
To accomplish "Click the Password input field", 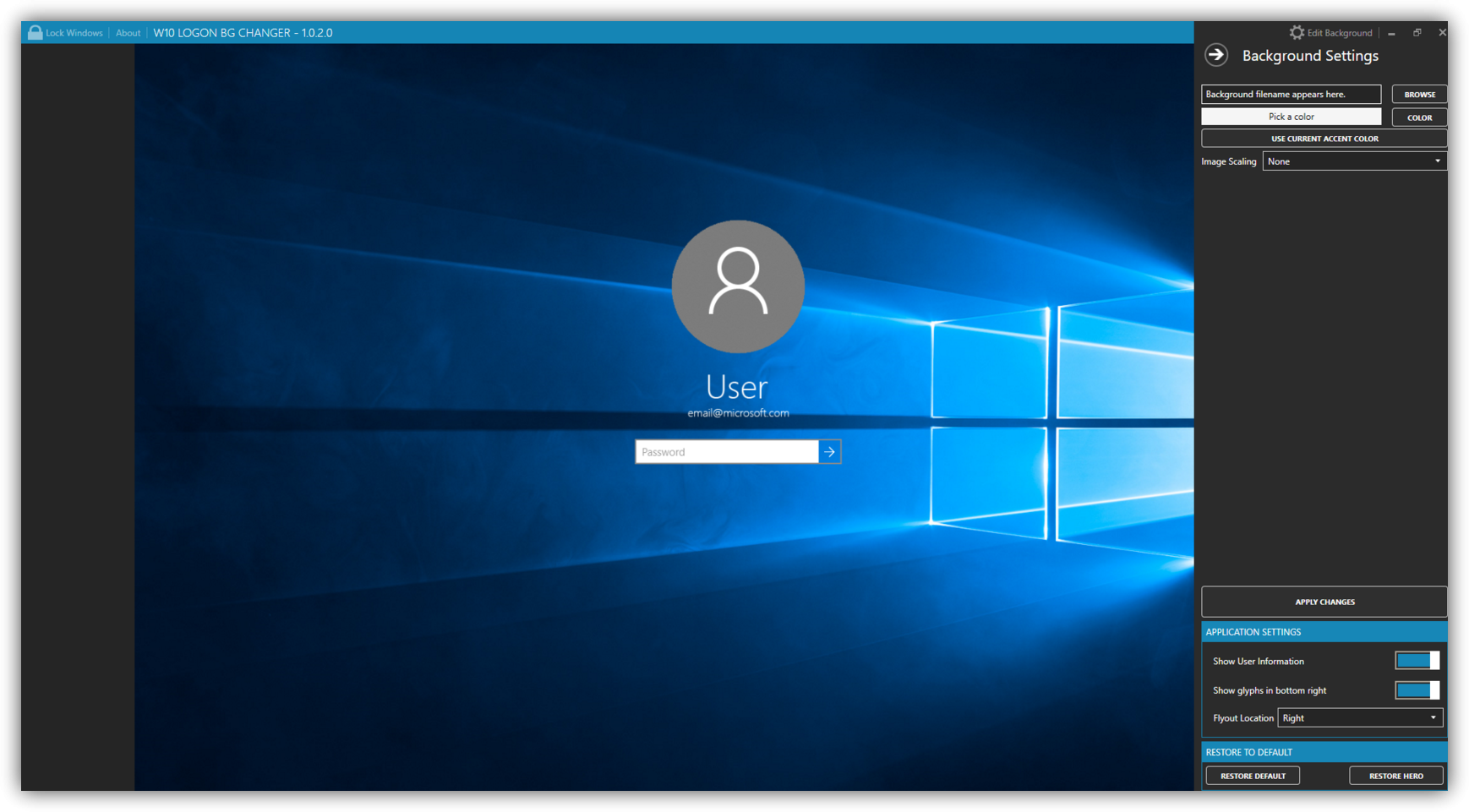I will pos(727,452).
